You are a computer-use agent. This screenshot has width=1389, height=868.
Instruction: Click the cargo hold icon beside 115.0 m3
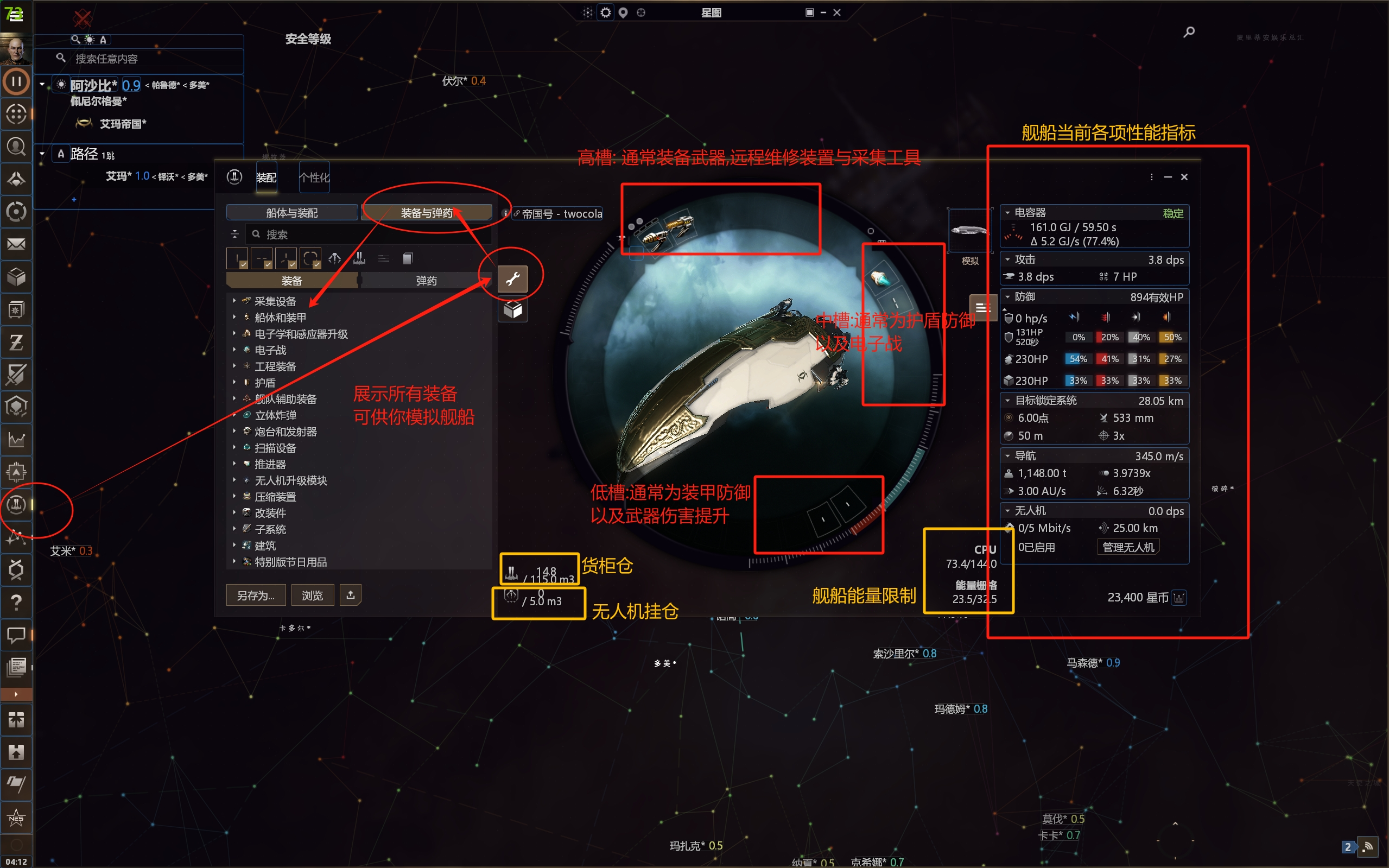click(511, 572)
